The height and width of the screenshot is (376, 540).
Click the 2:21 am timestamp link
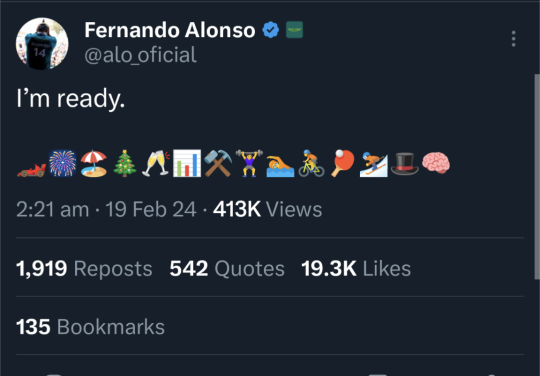pyautogui.click(x=52, y=209)
